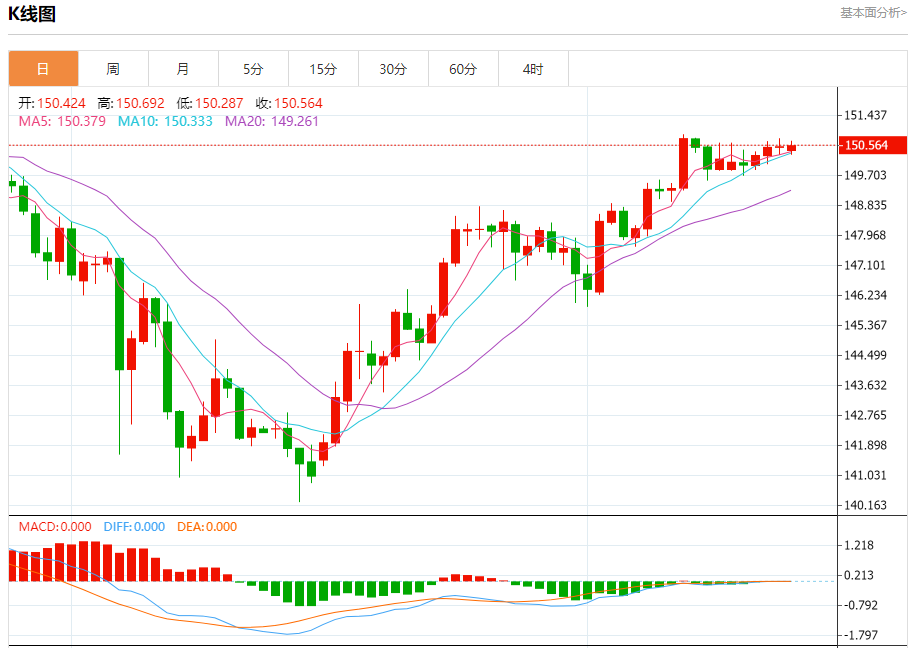Screen dimensions: 913x648
Task: Click the 151.437 price axis label
Action: [x=866, y=115]
